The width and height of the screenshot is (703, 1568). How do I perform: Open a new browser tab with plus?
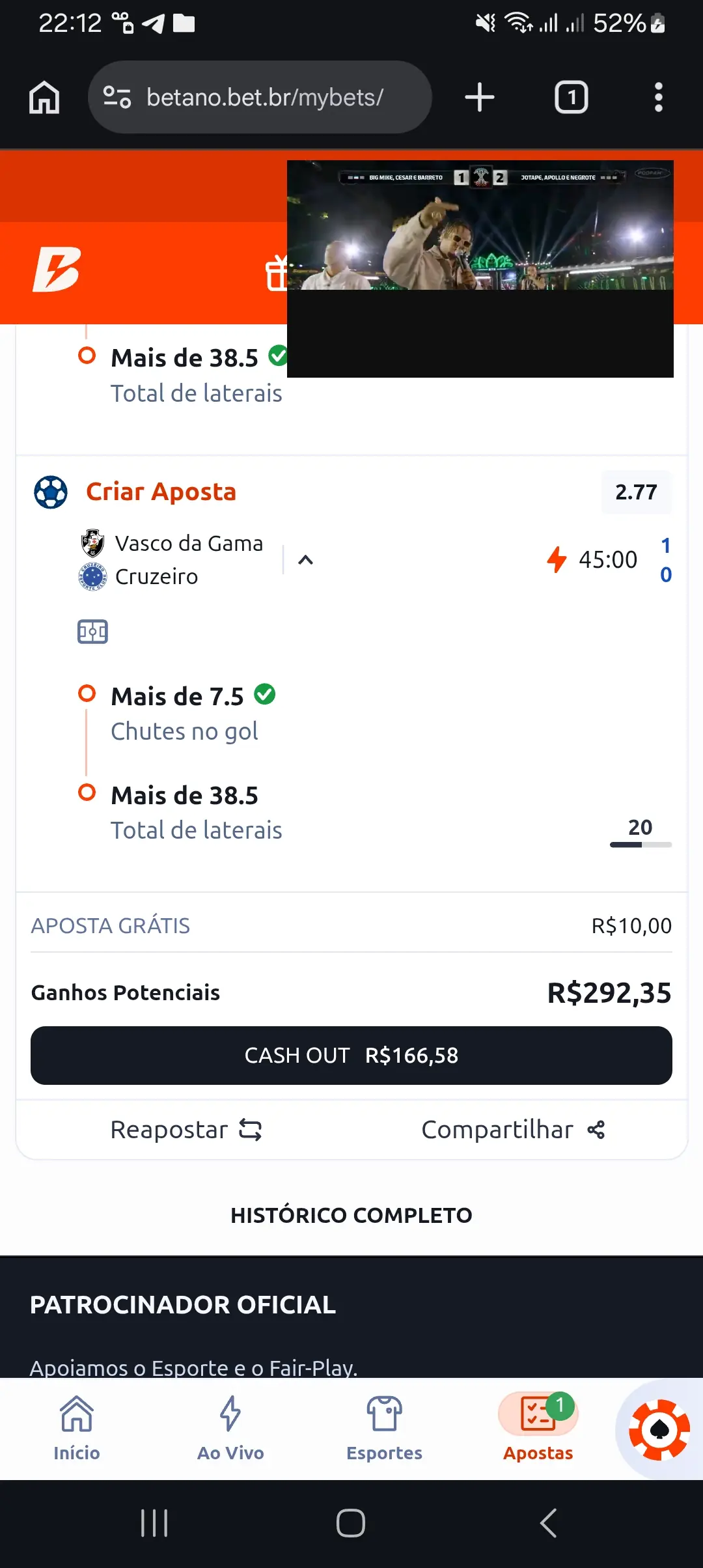click(x=480, y=98)
